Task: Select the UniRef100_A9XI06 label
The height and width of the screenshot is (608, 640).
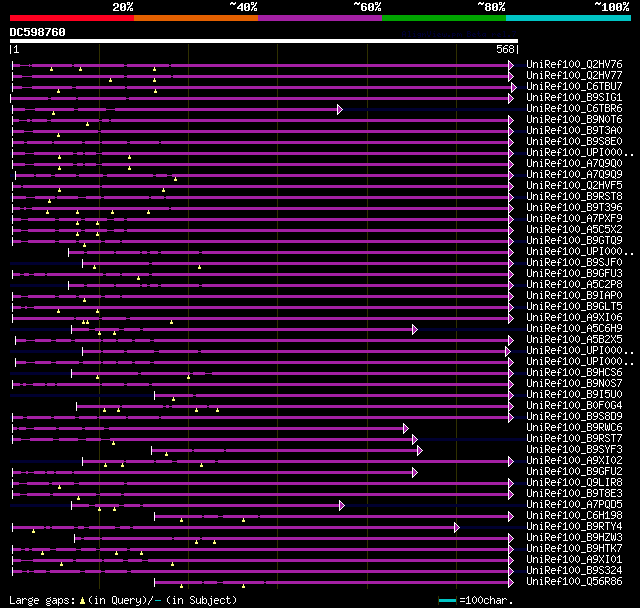Action: pos(574,318)
